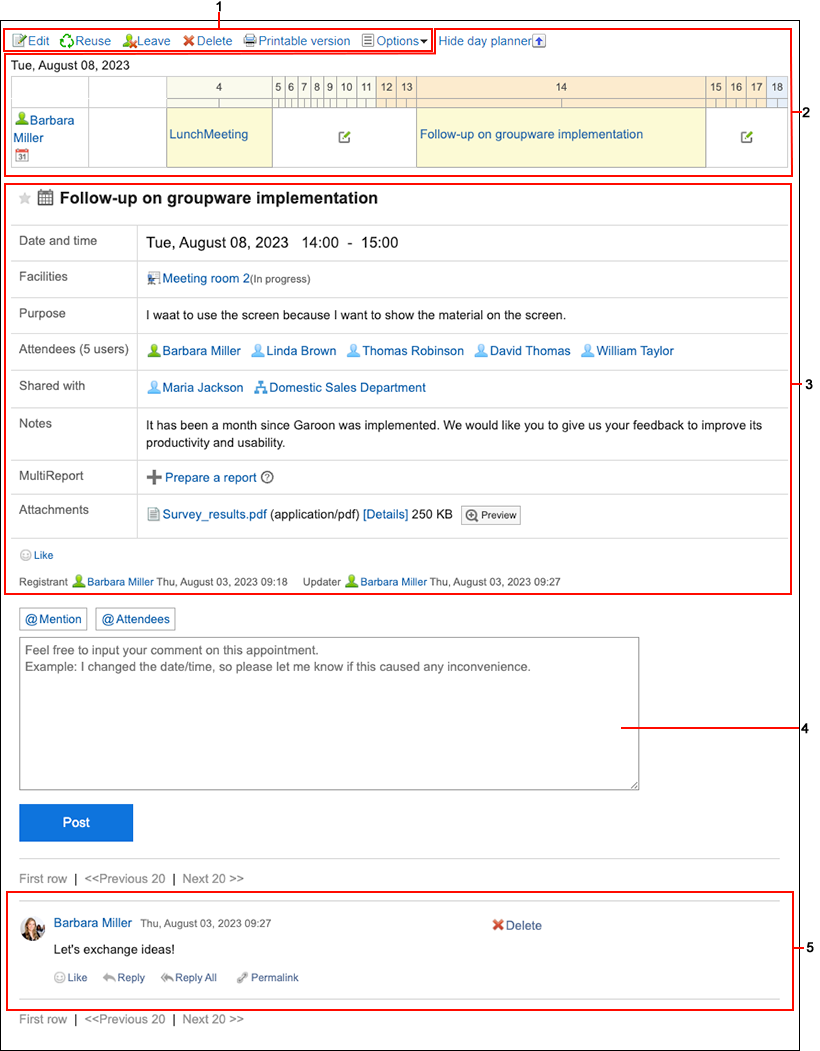Open the LunchMeeting appointment
This screenshot has height=1051, width=820.
209,134
